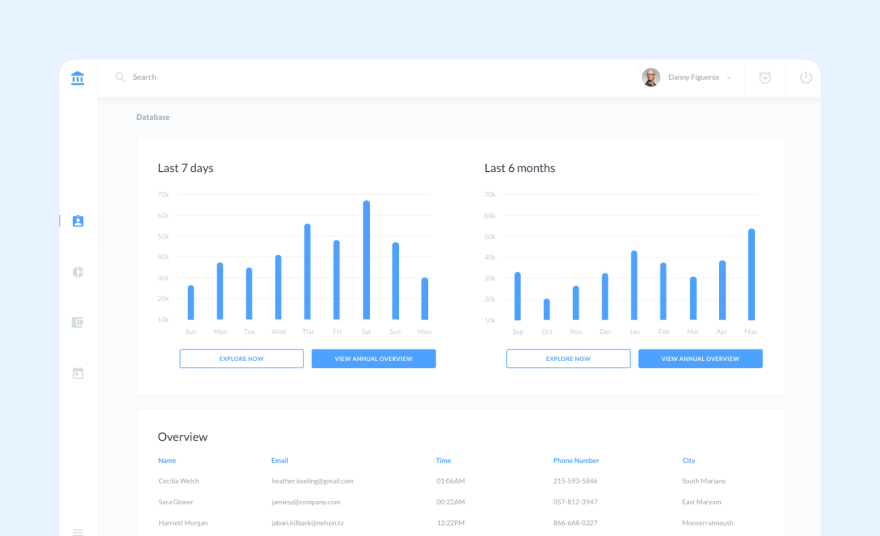Open the calendar sidebar icon

[78, 373]
